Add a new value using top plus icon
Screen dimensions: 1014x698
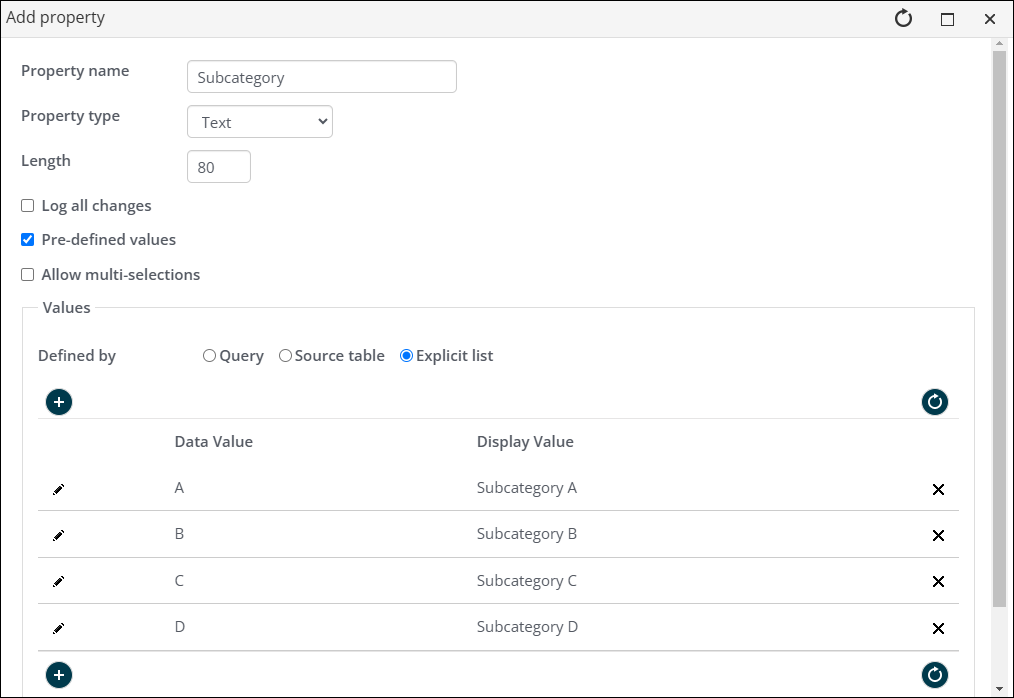(x=59, y=402)
